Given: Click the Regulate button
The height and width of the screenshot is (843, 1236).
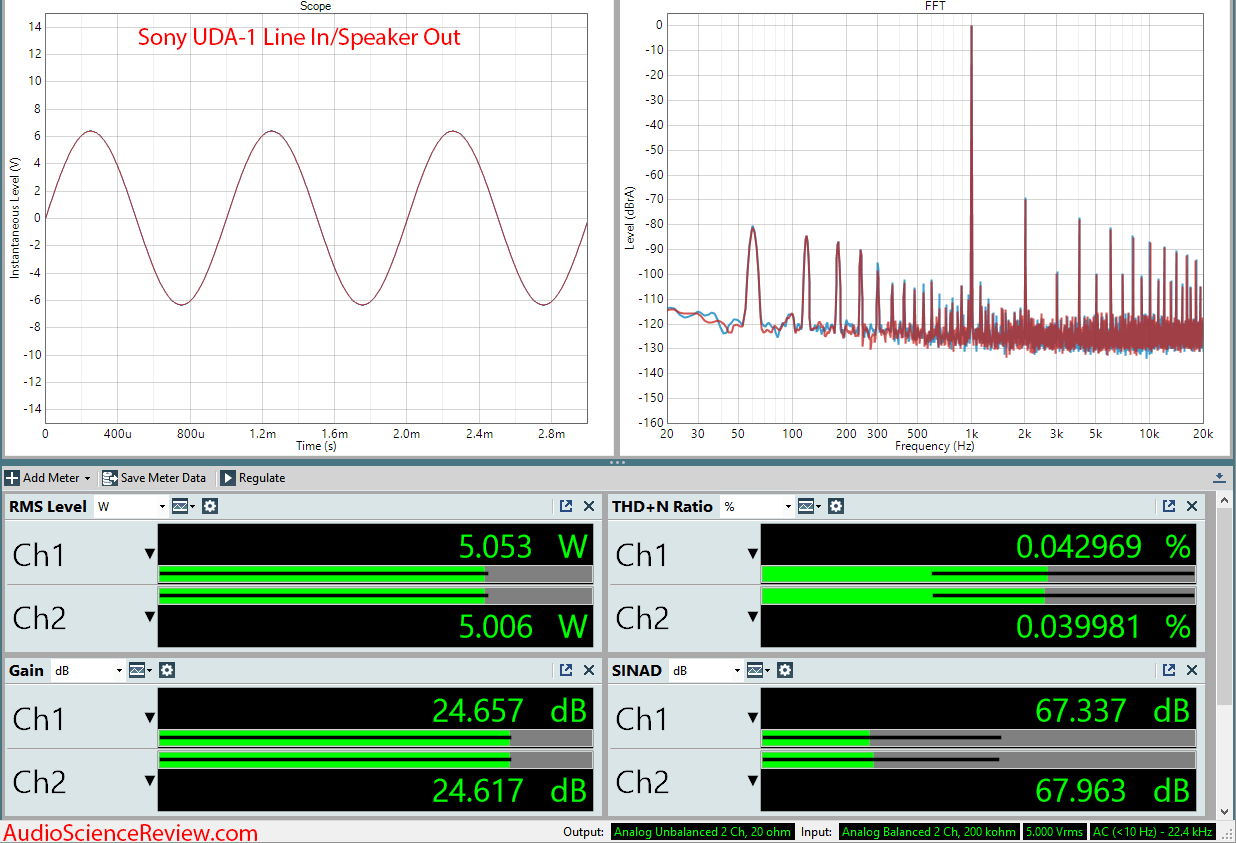Looking at the screenshot, I should click(x=253, y=478).
